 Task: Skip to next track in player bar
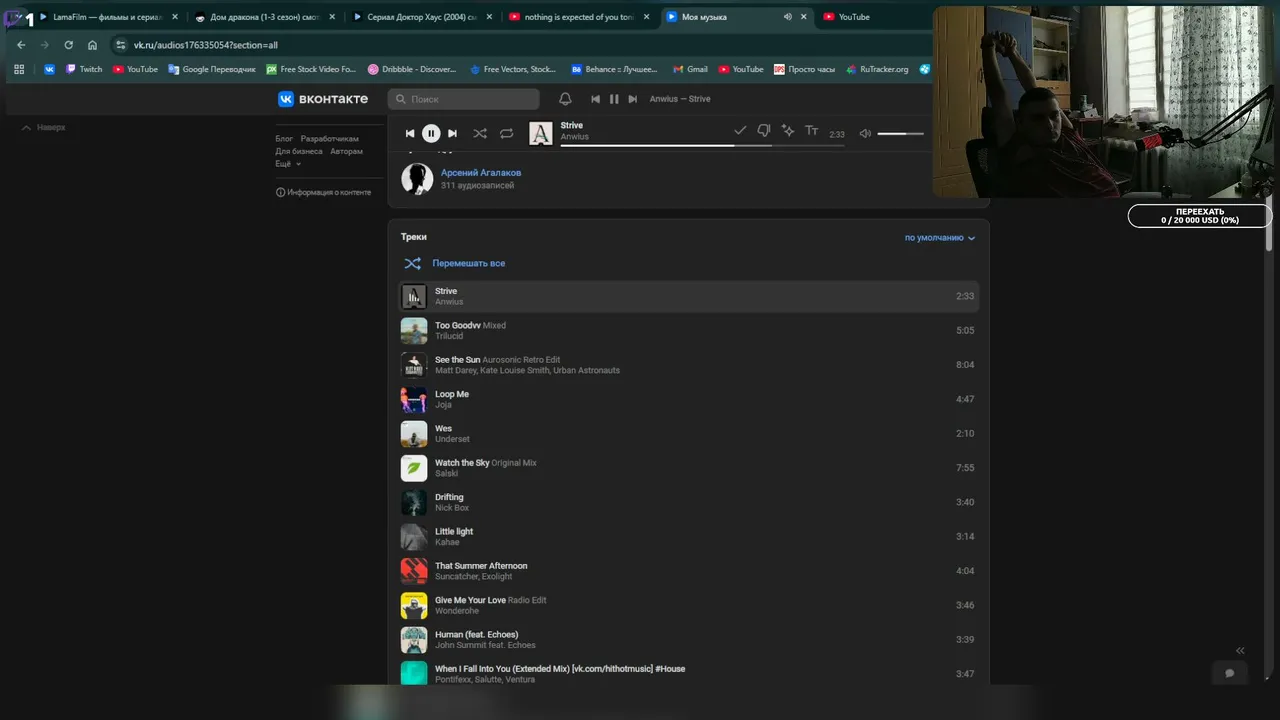pyautogui.click(x=452, y=133)
